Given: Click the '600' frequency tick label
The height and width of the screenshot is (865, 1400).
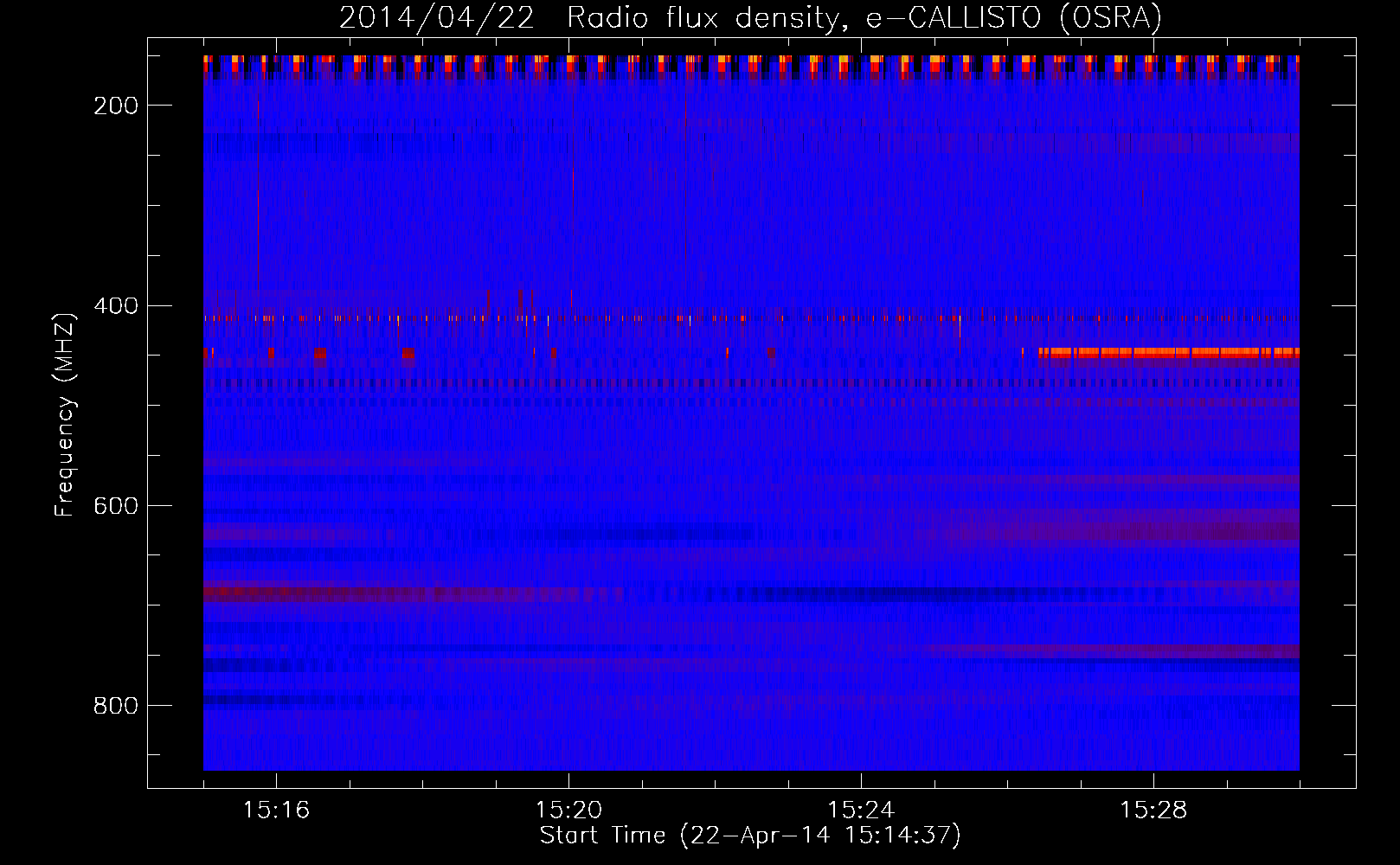Looking at the screenshot, I should click(x=116, y=506).
